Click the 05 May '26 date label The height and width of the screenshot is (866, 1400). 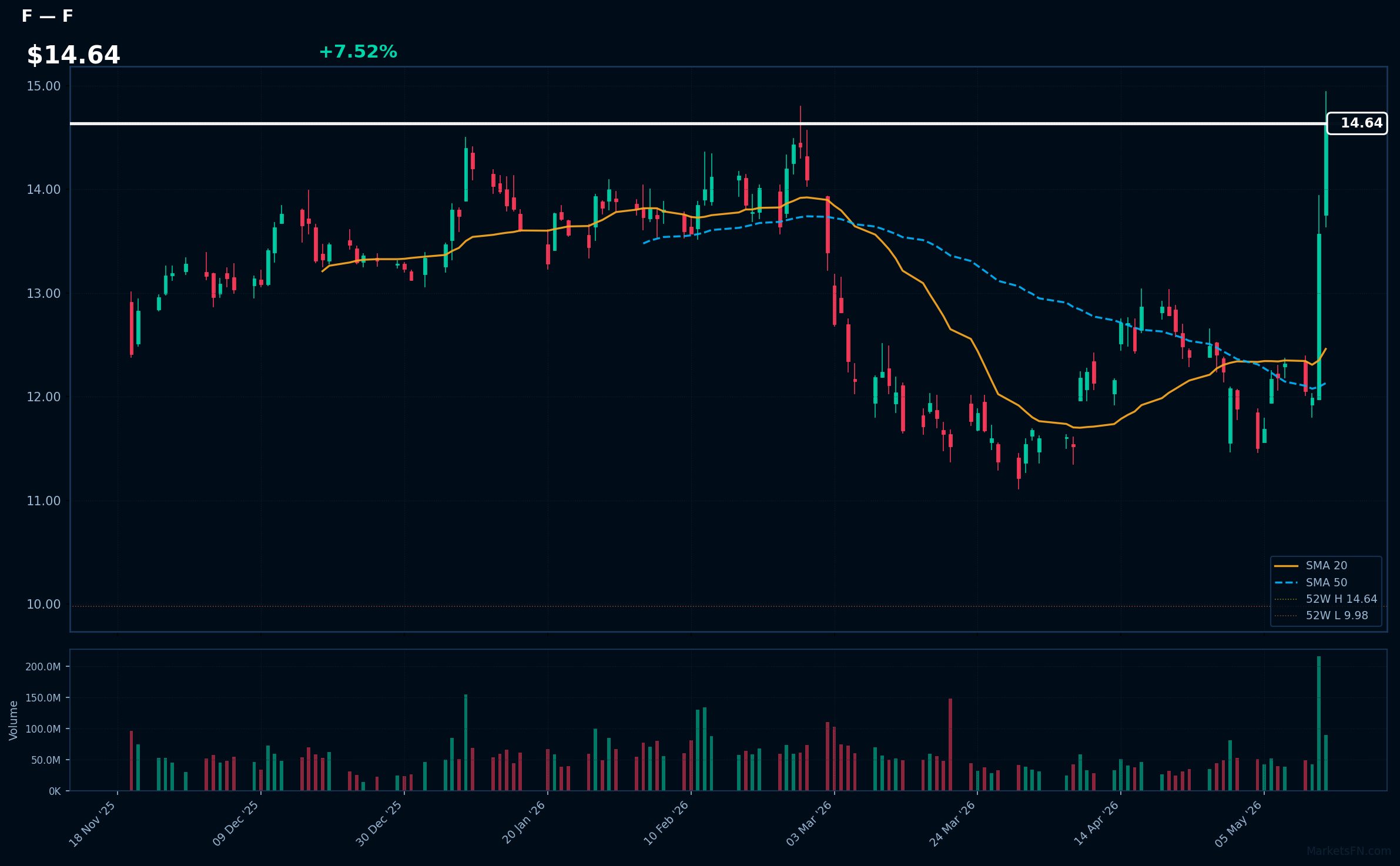(x=1239, y=824)
